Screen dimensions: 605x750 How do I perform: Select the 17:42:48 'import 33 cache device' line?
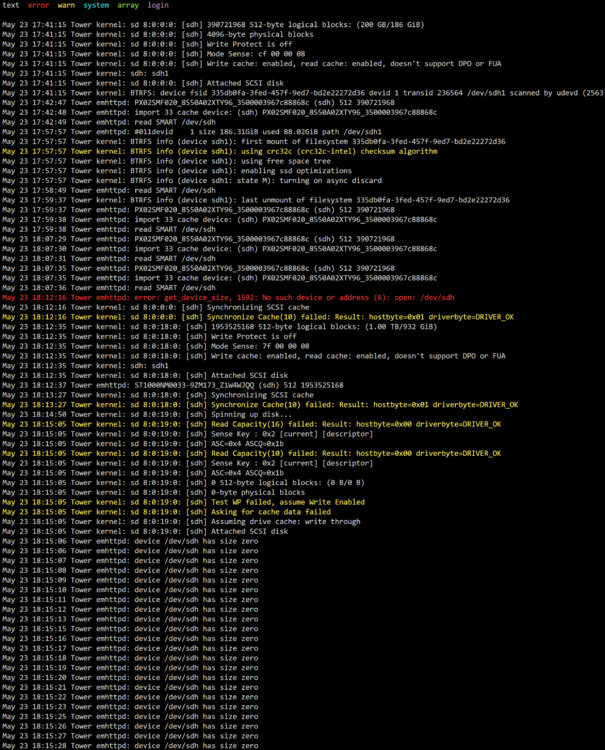tap(220, 112)
